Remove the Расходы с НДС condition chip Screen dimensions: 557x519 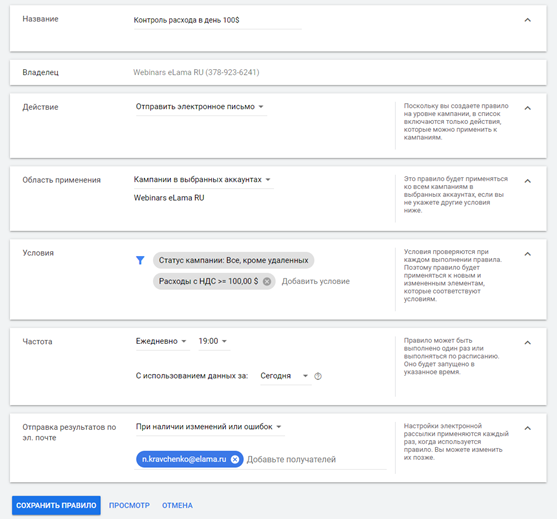coord(267,281)
